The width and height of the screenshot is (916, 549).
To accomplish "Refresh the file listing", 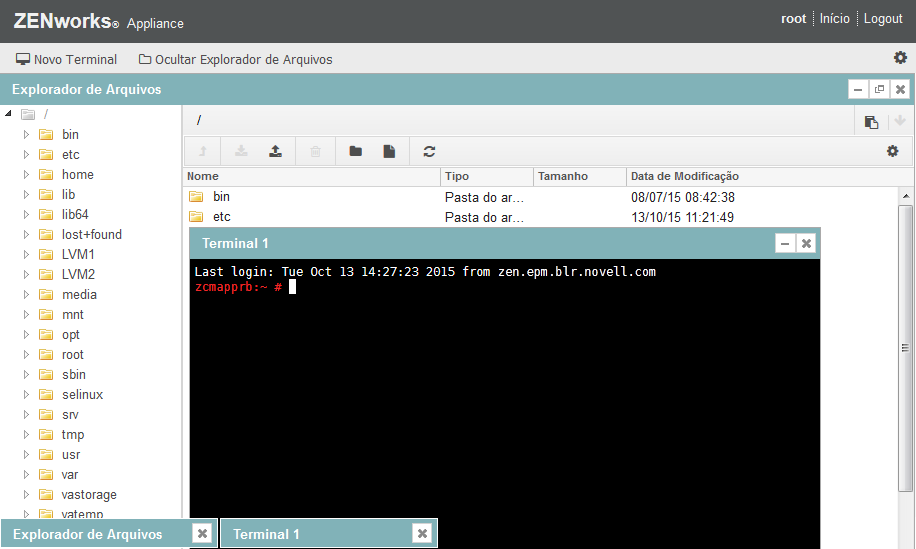I will [x=429, y=151].
